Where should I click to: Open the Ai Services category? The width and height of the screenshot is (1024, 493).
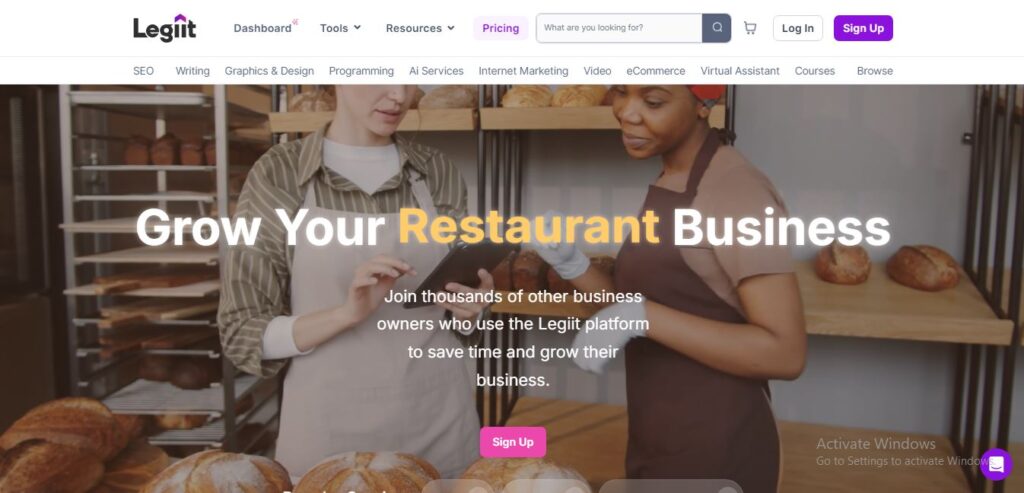[x=436, y=71]
